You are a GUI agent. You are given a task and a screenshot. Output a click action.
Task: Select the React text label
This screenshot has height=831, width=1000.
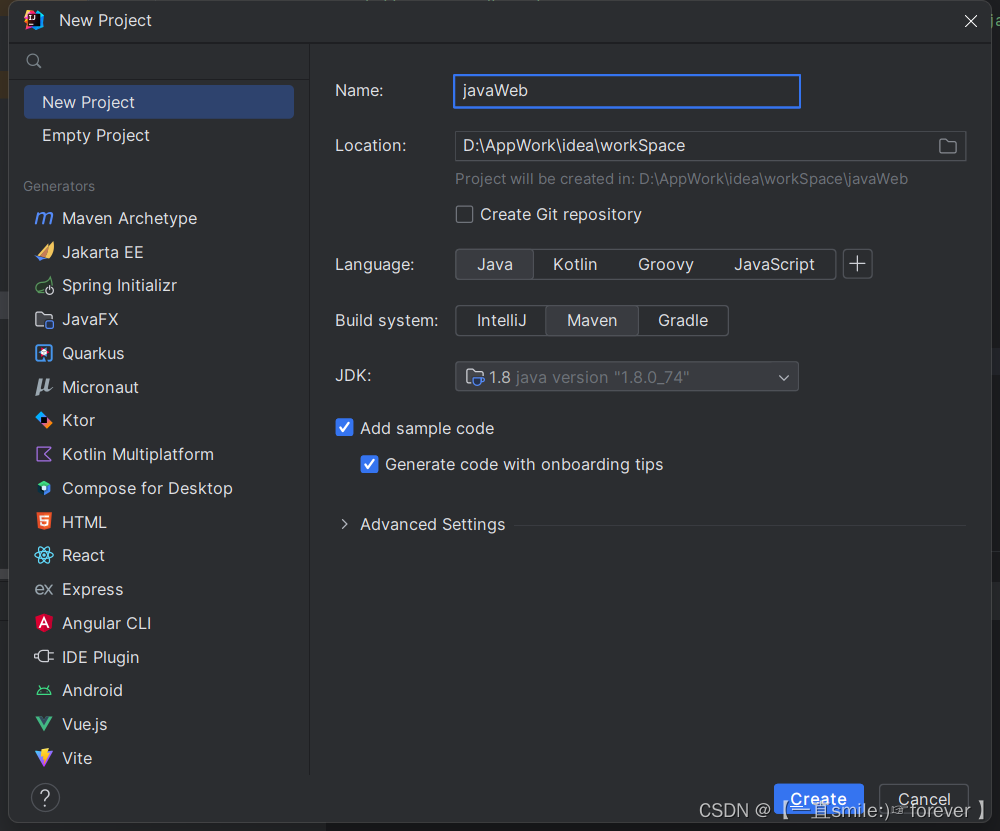83,555
